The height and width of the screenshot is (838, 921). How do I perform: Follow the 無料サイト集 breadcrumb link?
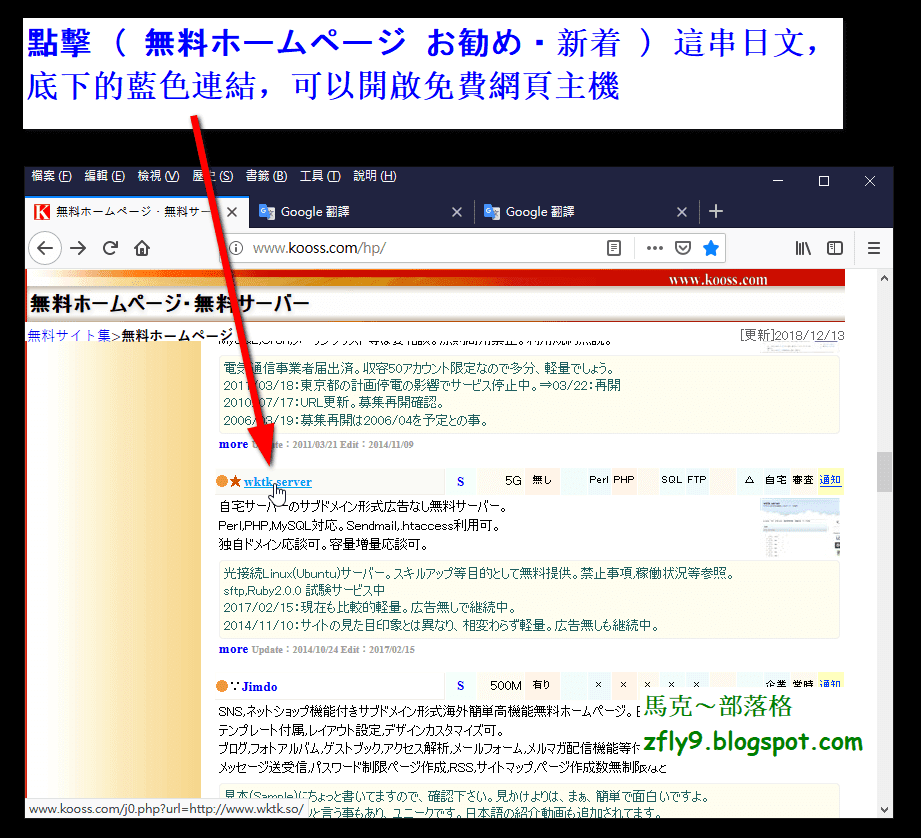pyautogui.click(x=69, y=335)
